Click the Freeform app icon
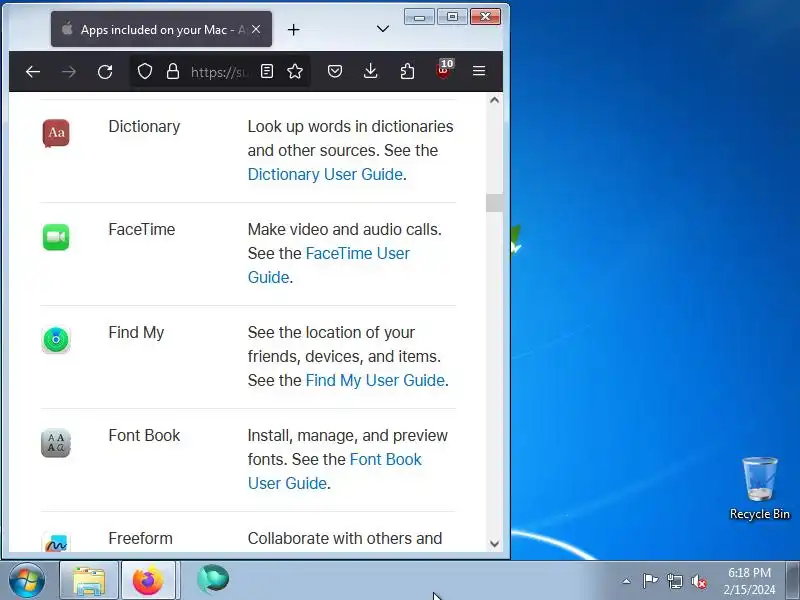The height and width of the screenshot is (600, 800). click(56, 542)
